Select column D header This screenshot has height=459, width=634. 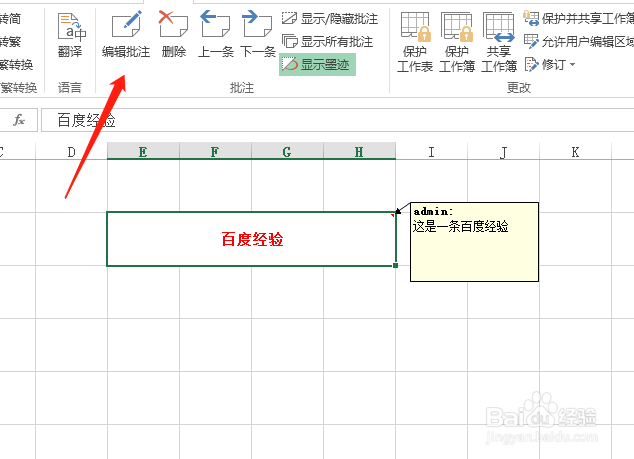[72, 152]
